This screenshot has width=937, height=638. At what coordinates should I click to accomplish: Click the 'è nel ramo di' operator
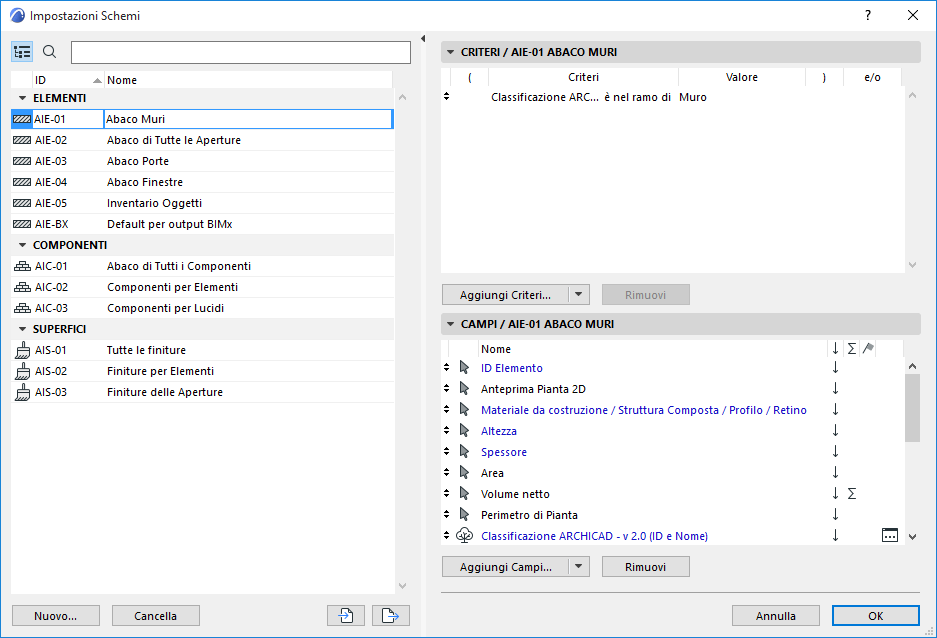click(637, 97)
